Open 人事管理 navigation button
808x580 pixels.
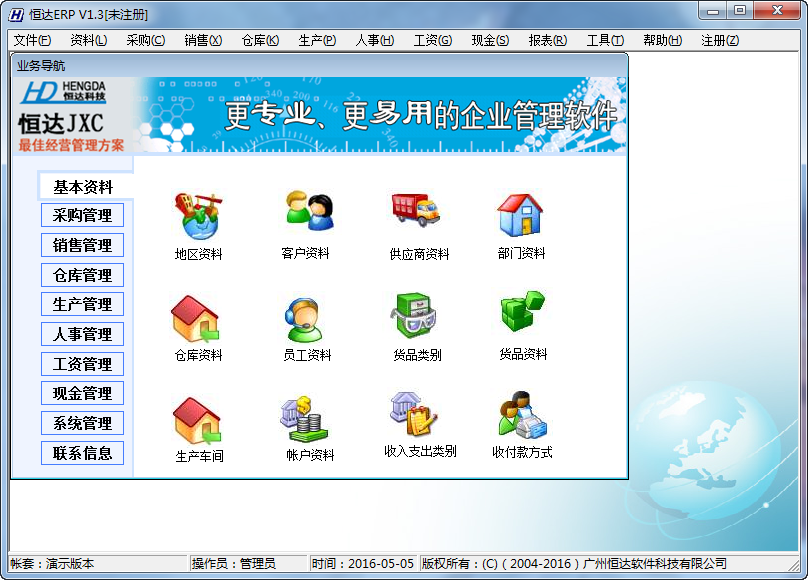pos(82,334)
